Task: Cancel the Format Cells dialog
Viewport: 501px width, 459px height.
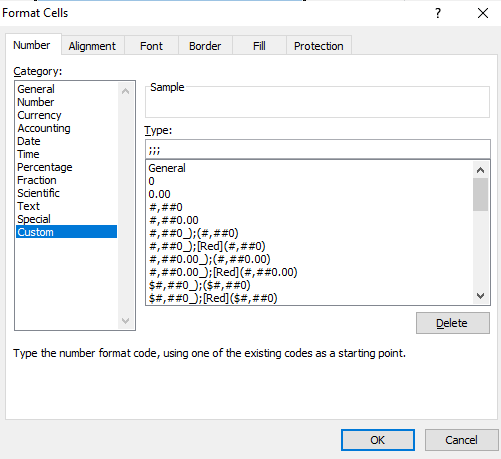Action: pyautogui.click(x=462, y=440)
